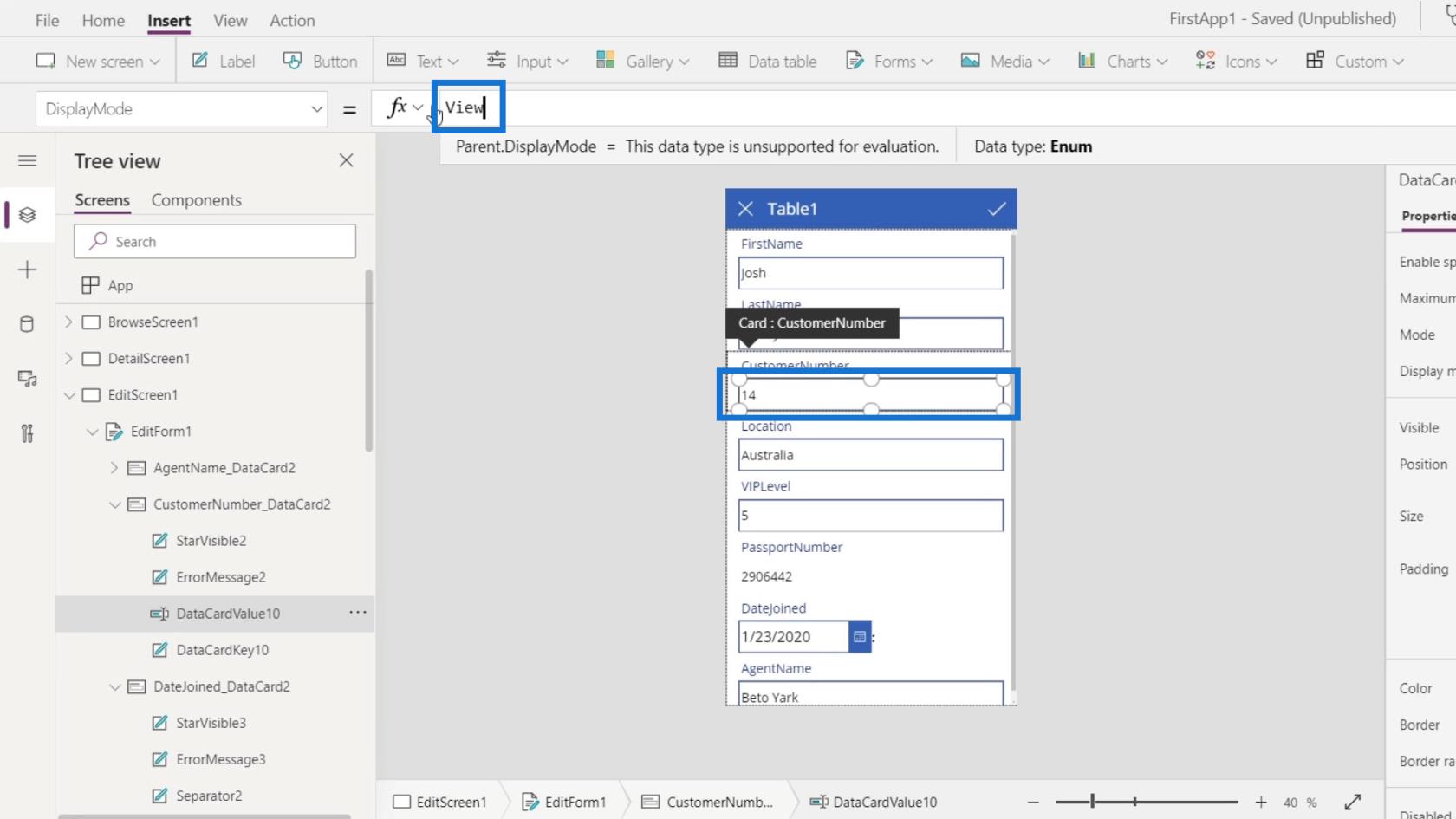The width and height of the screenshot is (1456, 819).
Task: Open the Input dropdown menu
Action: tap(527, 61)
